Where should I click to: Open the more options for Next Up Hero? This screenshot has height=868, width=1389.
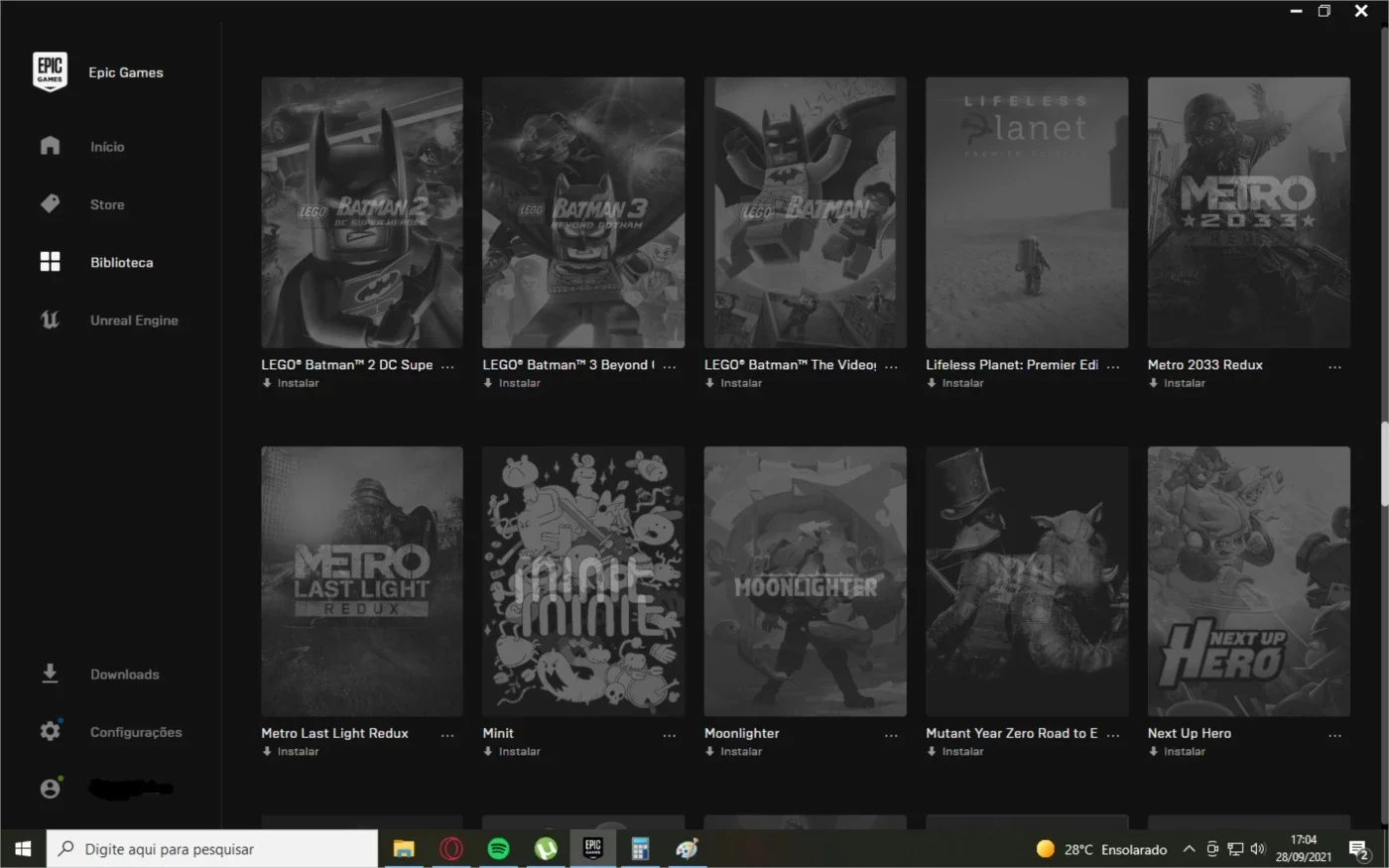click(x=1334, y=735)
